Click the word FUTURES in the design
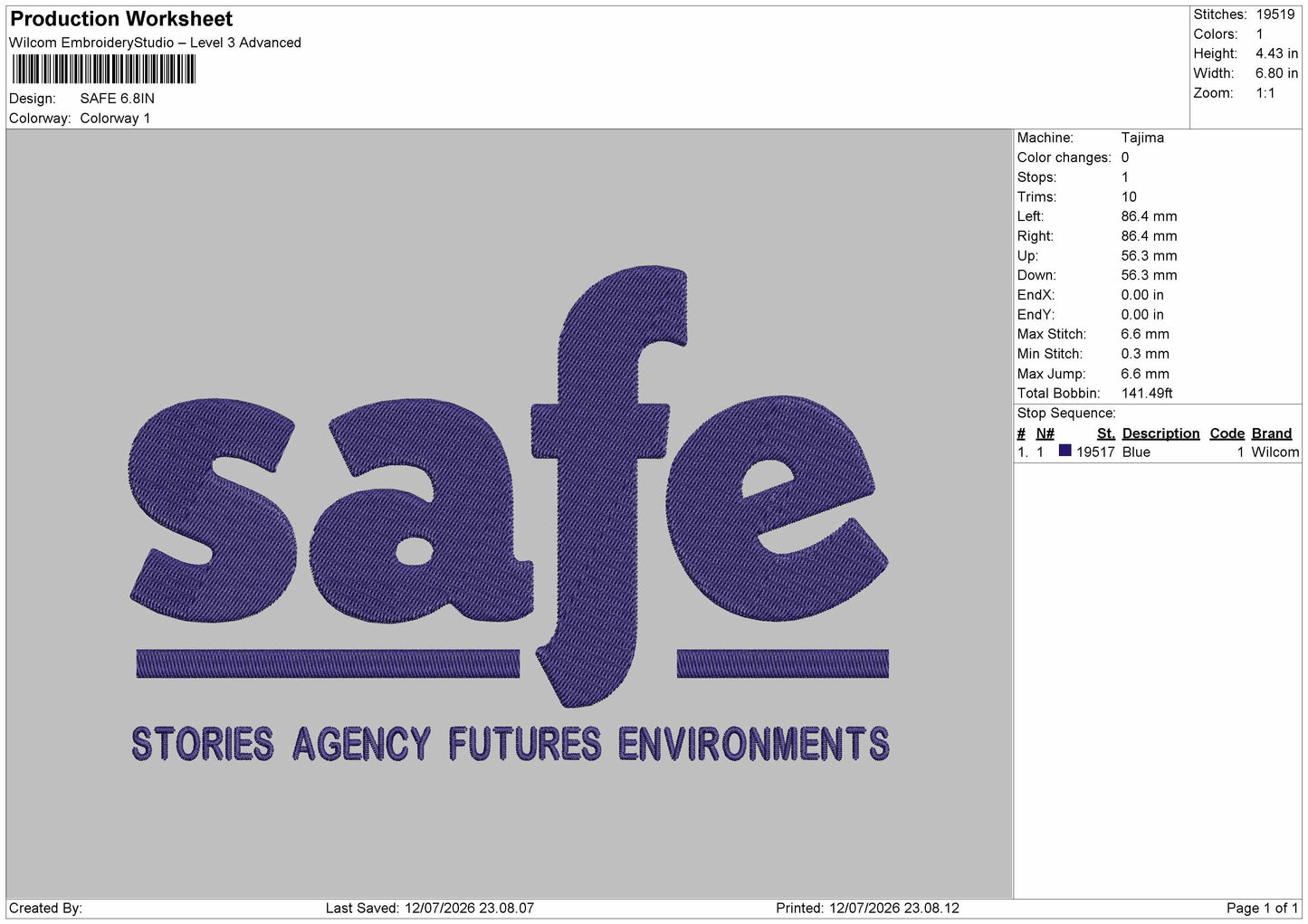 [x=525, y=744]
